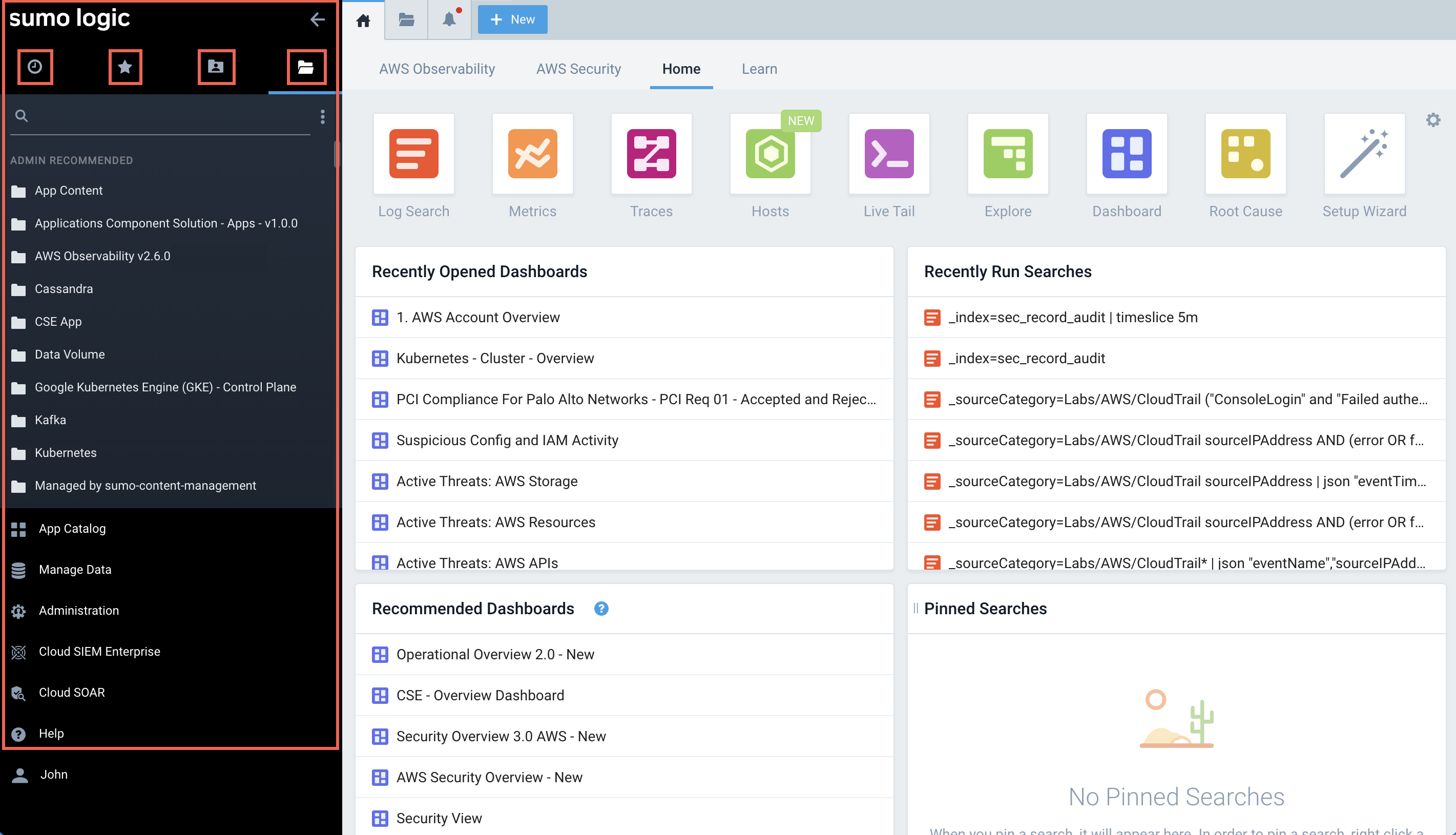Collapse the sidebar with the back arrow
Viewport: 1456px width, 835px height.
(317, 19)
